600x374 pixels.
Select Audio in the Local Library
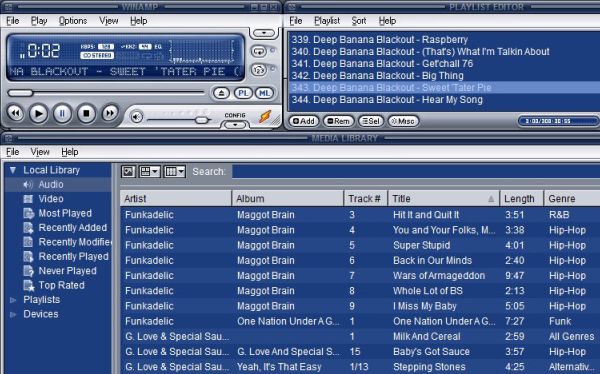click(51, 185)
